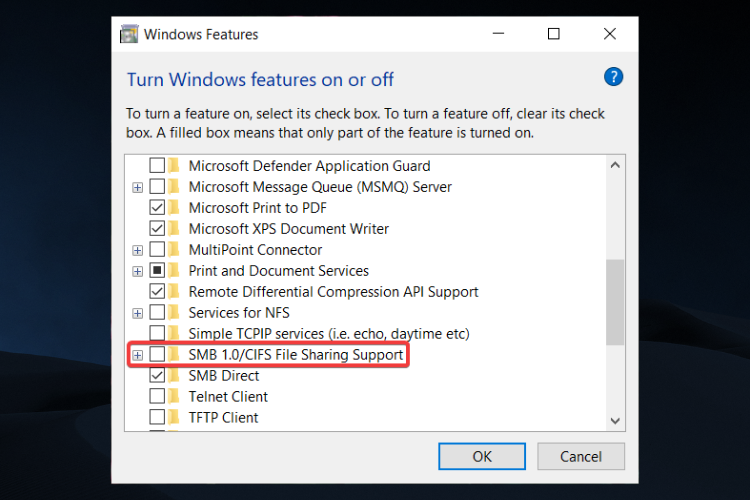Click the scroll down arrow of the list
Screen dimensions: 750x500
[x=615, y=421]
